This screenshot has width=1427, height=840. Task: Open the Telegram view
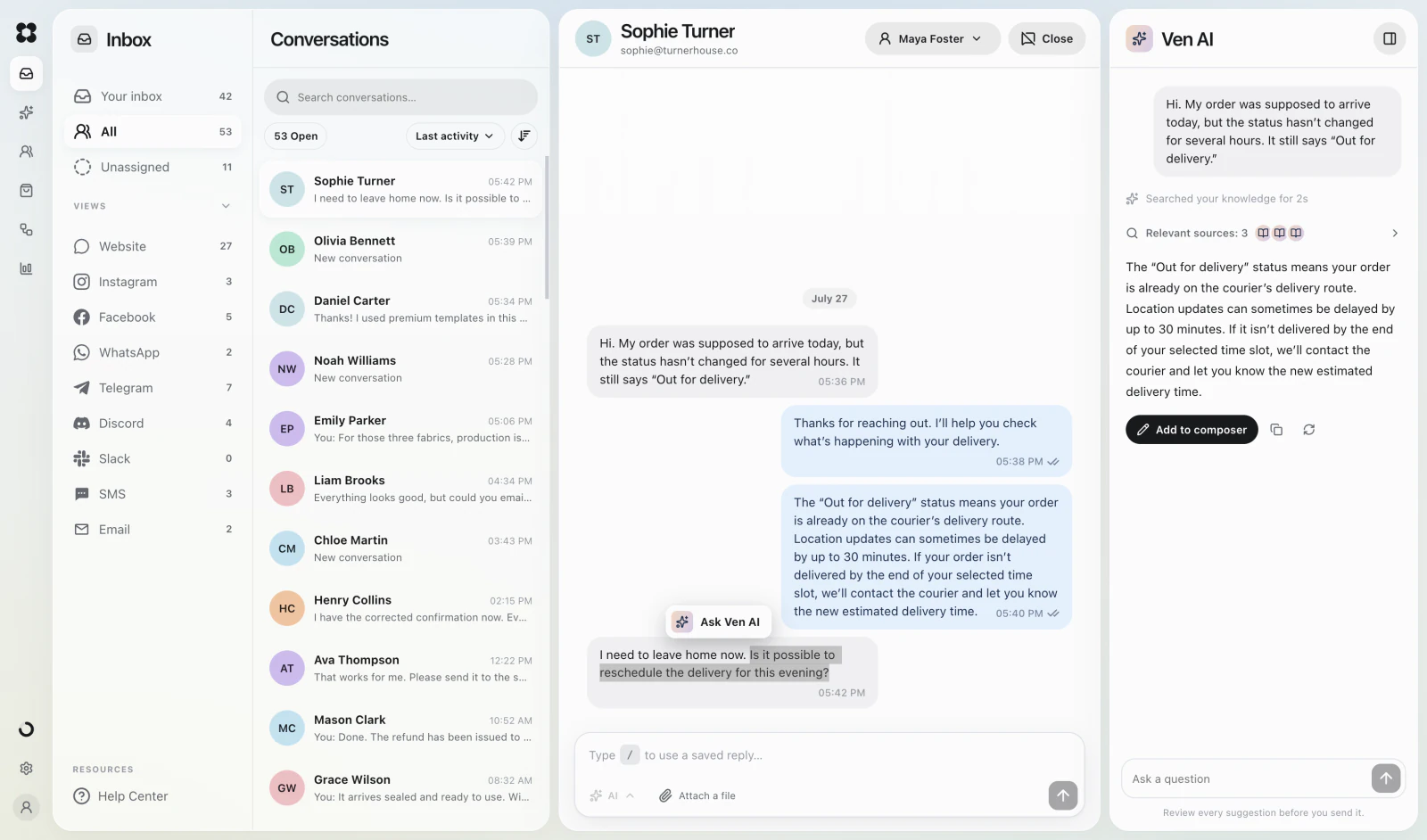tap(153, 388)
